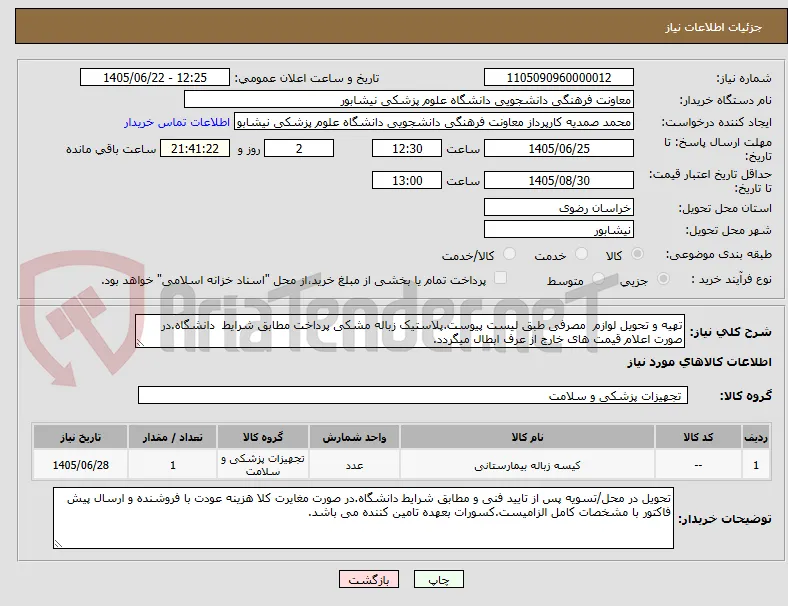Click the بازگشت (back) button
788x606 pixels.
[369, 579]
